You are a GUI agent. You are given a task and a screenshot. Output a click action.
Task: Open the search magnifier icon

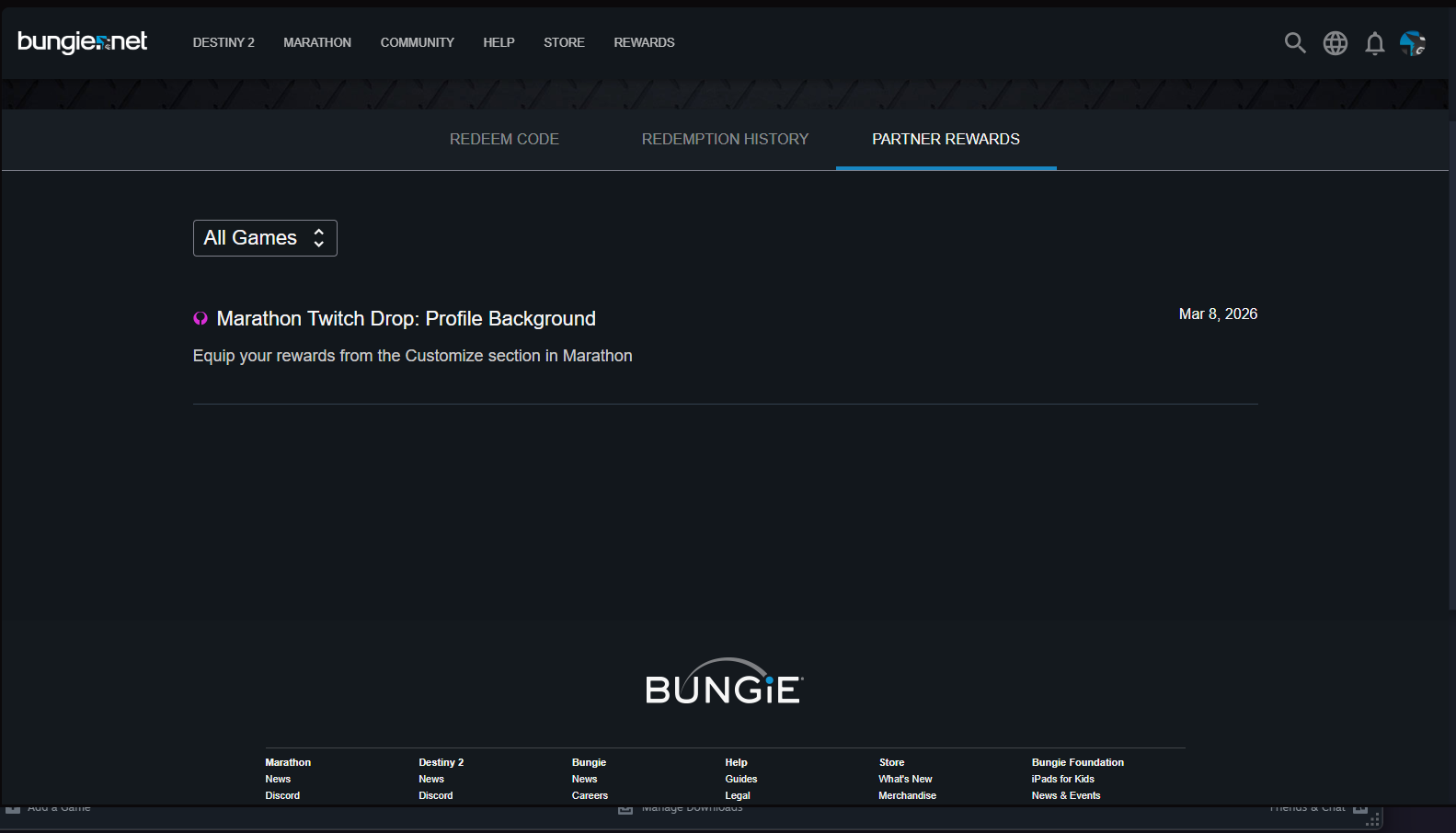coord(1295,42)
